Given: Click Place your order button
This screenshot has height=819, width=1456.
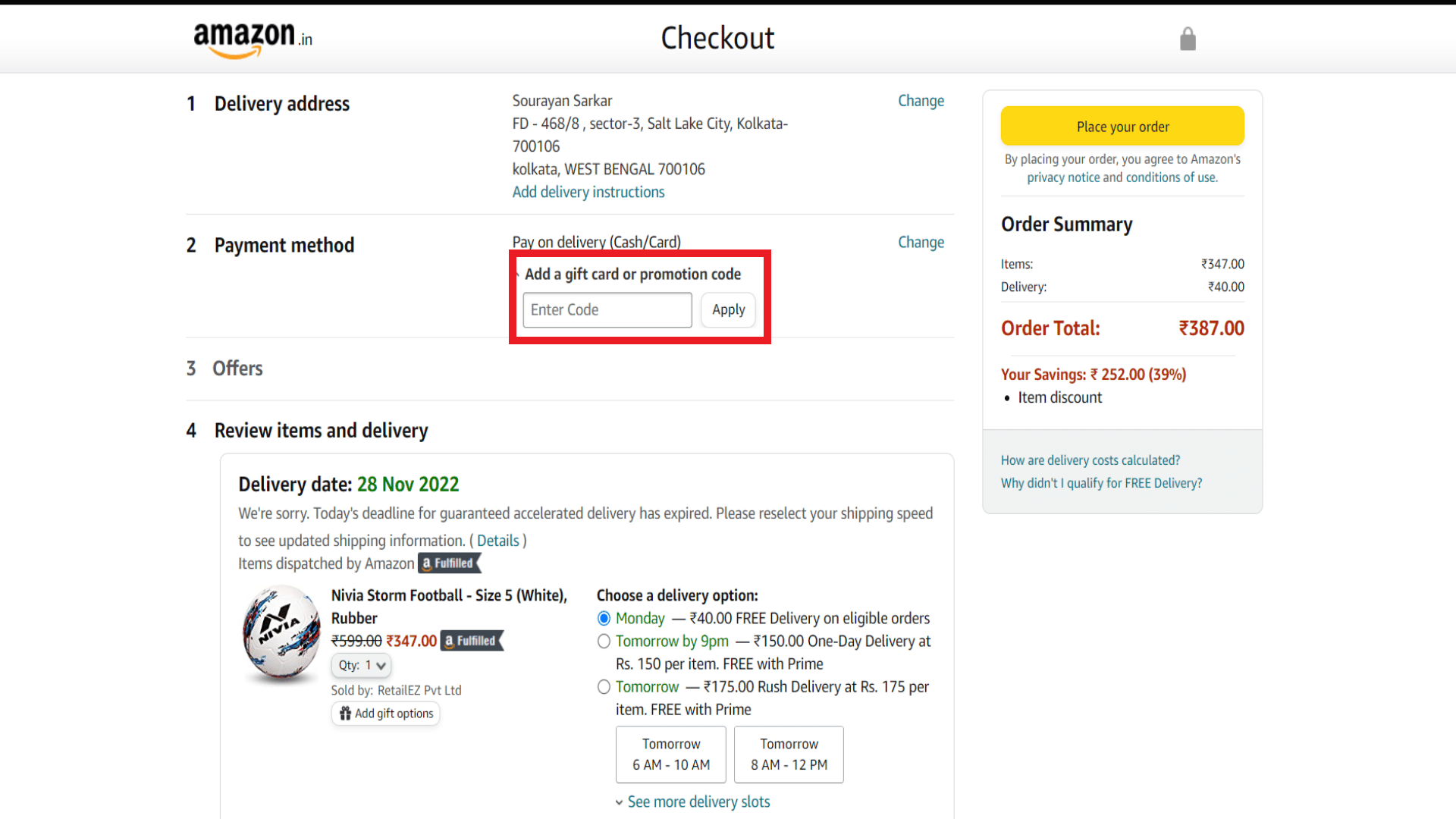Looking at the screenshot, I should [1121, 126].
